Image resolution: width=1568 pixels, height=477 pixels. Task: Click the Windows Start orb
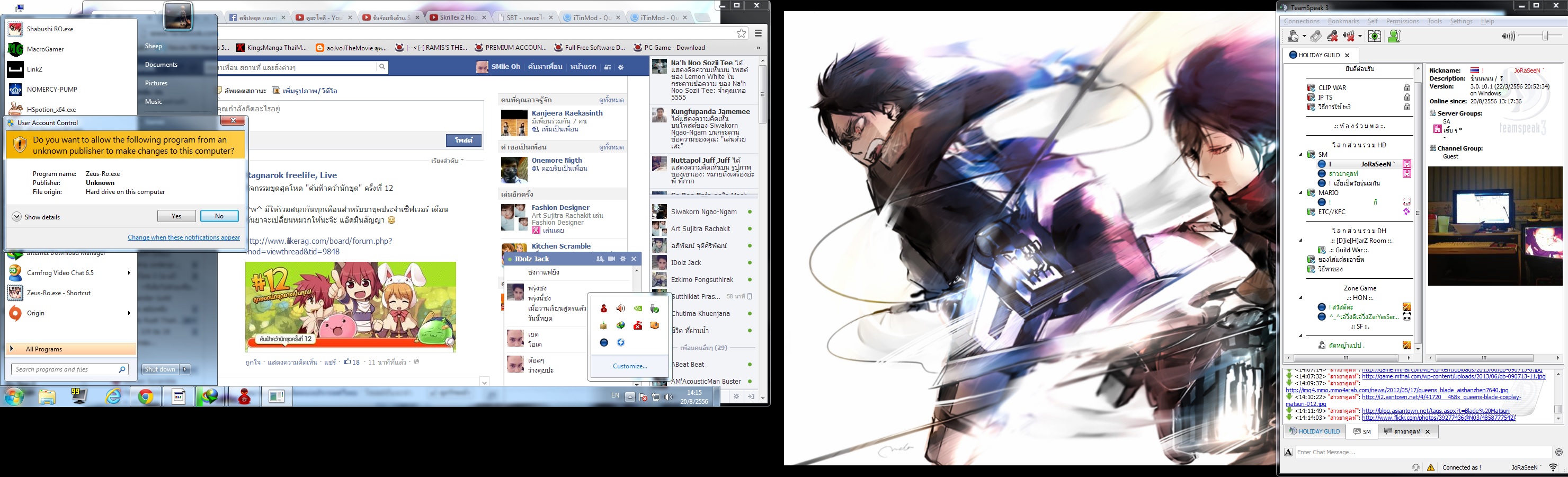click(x=14, y=397)
